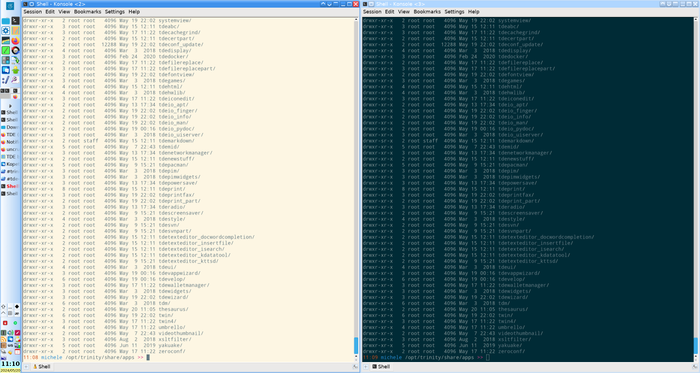Image resolution: width=700 pixels, height=373 pixels.
Task: Click the red square icon above the system tray
Action: point(5,323)
